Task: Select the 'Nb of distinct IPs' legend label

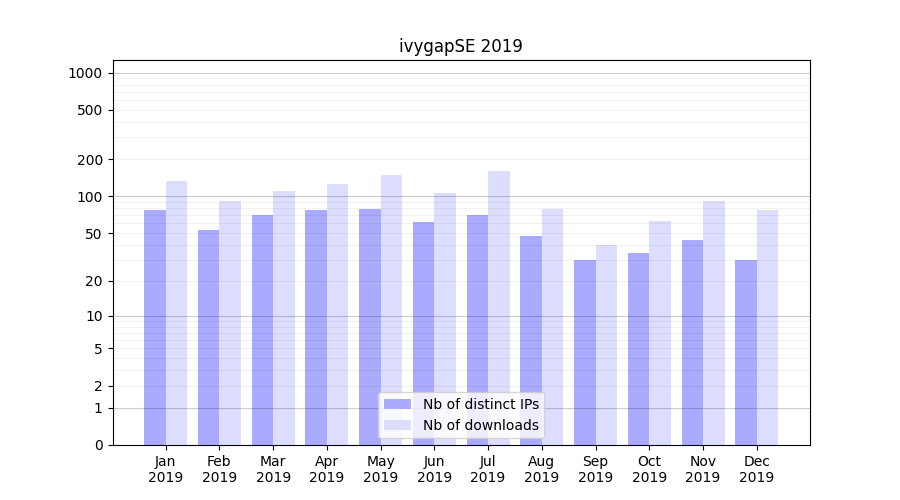Action: [x=480, y=404]
